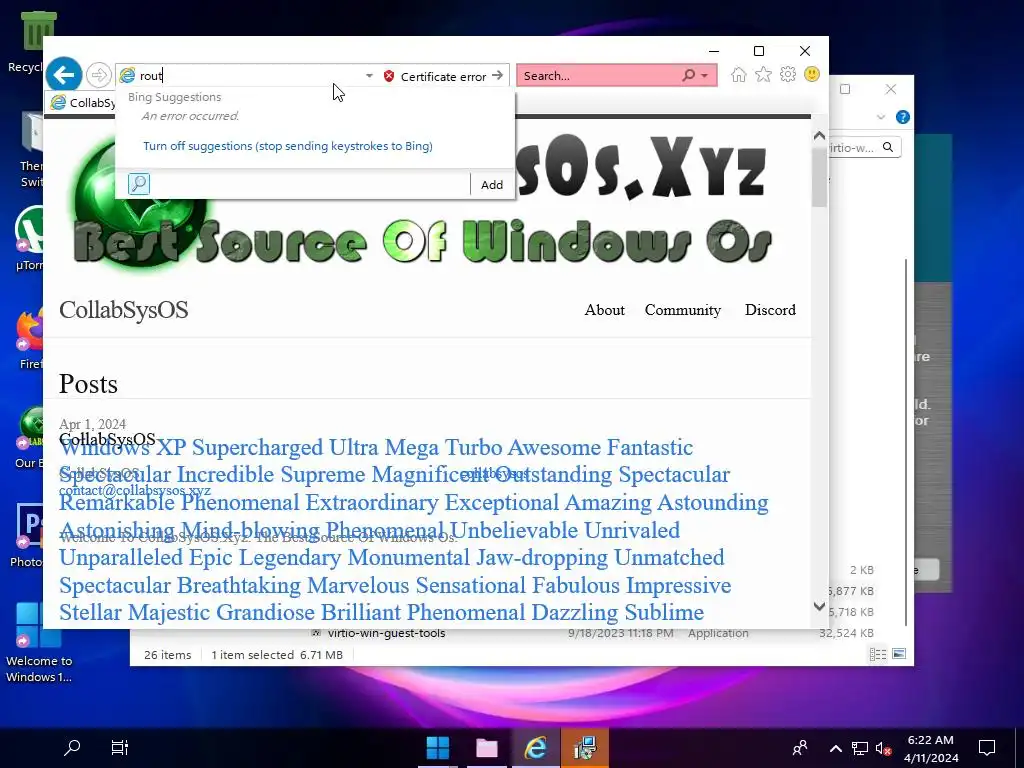Image resolution: width=1024 pixels, height=768 pixels.
Task: Expand the Explorer ribbon chevron
Action: [x=880, y=117]
